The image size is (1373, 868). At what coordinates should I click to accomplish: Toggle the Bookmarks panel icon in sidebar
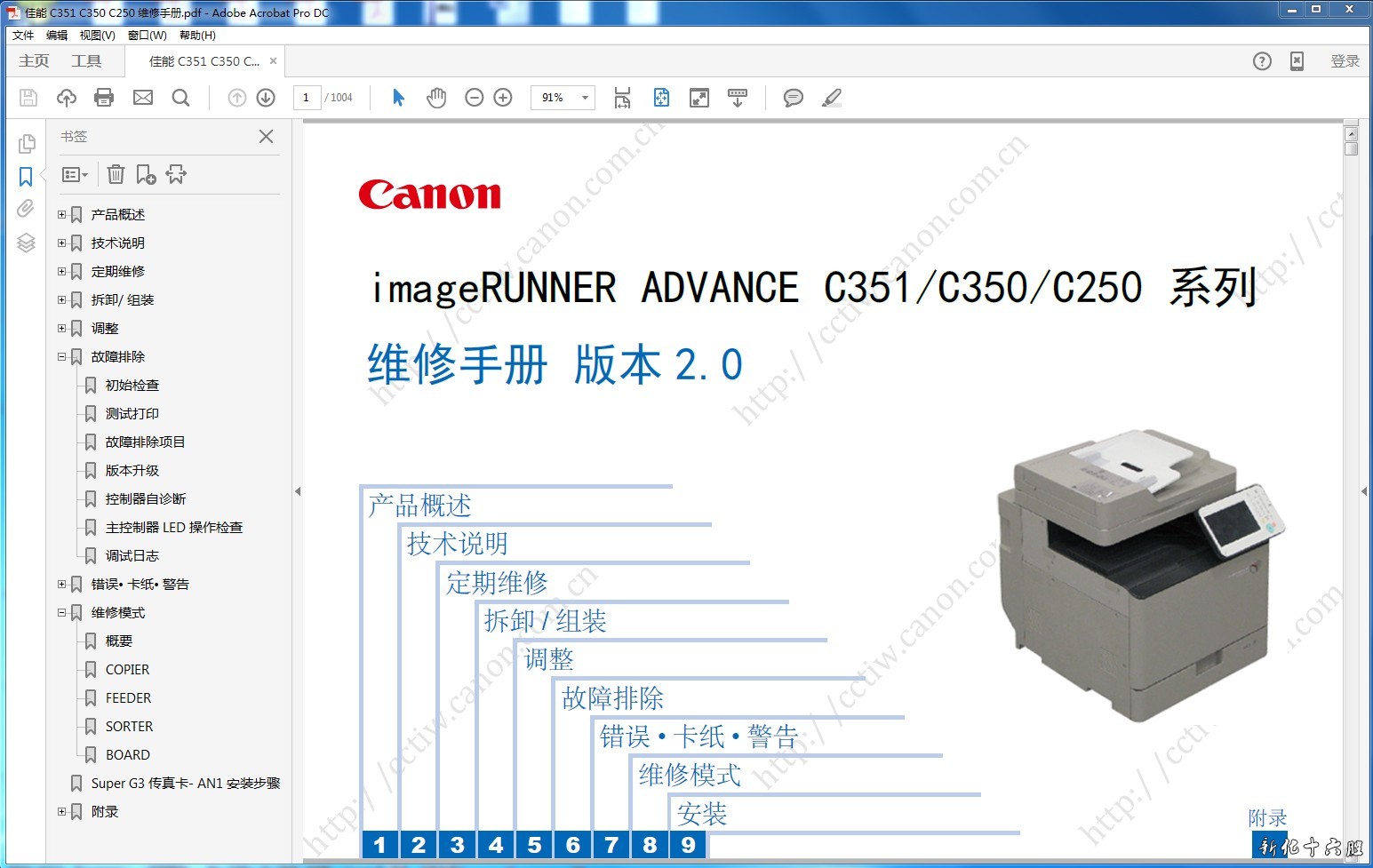(x=26, y=177)
